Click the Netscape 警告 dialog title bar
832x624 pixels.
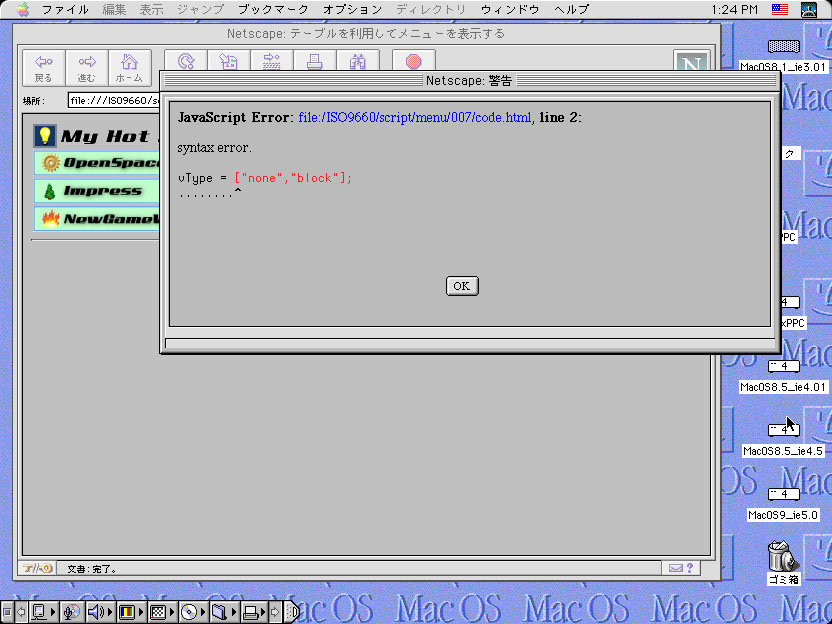coord(470,81)
